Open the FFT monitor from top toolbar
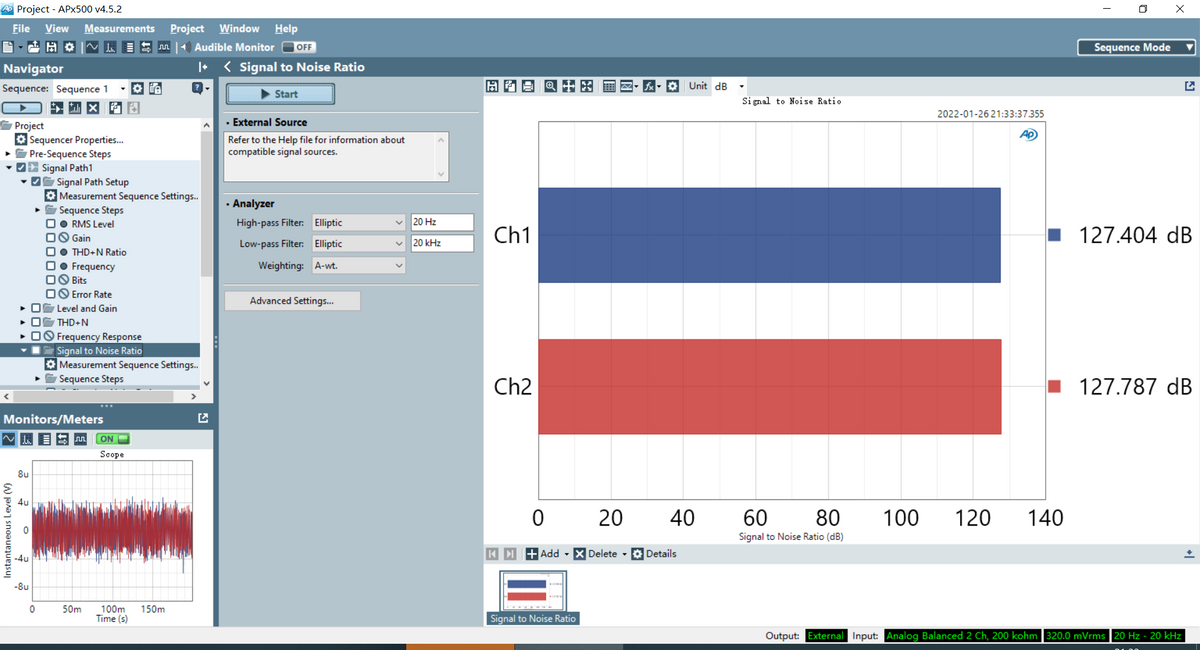Viewport: 1200px width, 650px height. point(110,47)
